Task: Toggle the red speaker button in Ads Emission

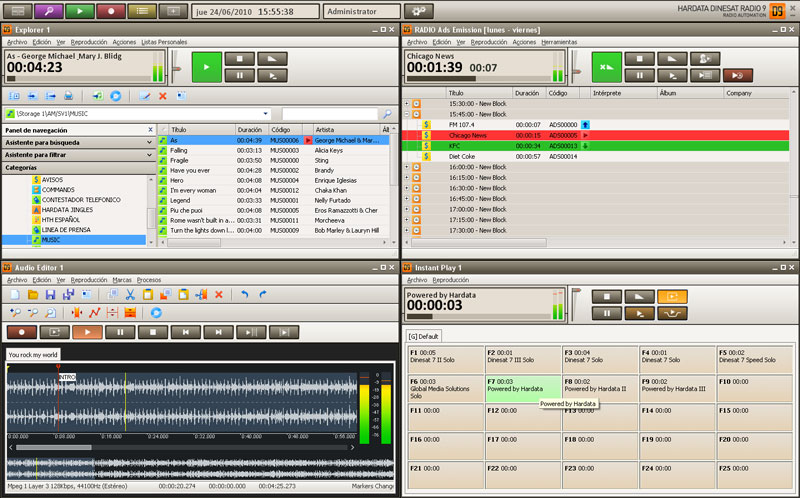Action: coord(737,75)
